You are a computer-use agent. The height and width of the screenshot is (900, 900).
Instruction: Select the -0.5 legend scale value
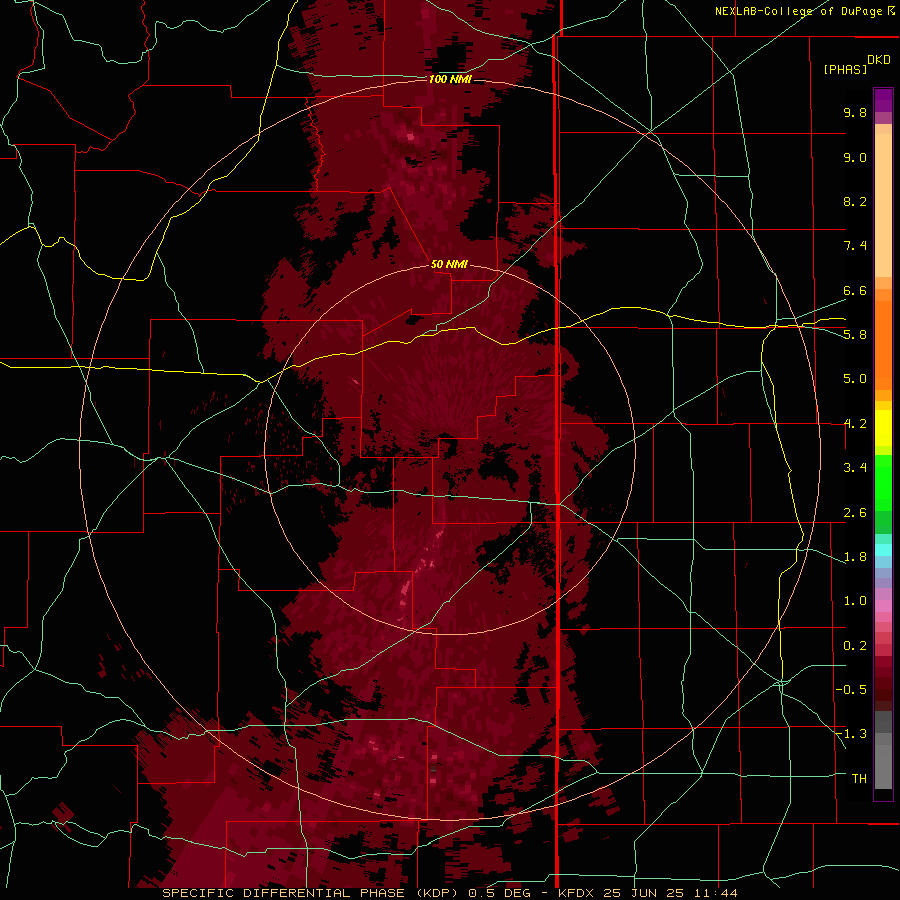[x=851, y=690]
